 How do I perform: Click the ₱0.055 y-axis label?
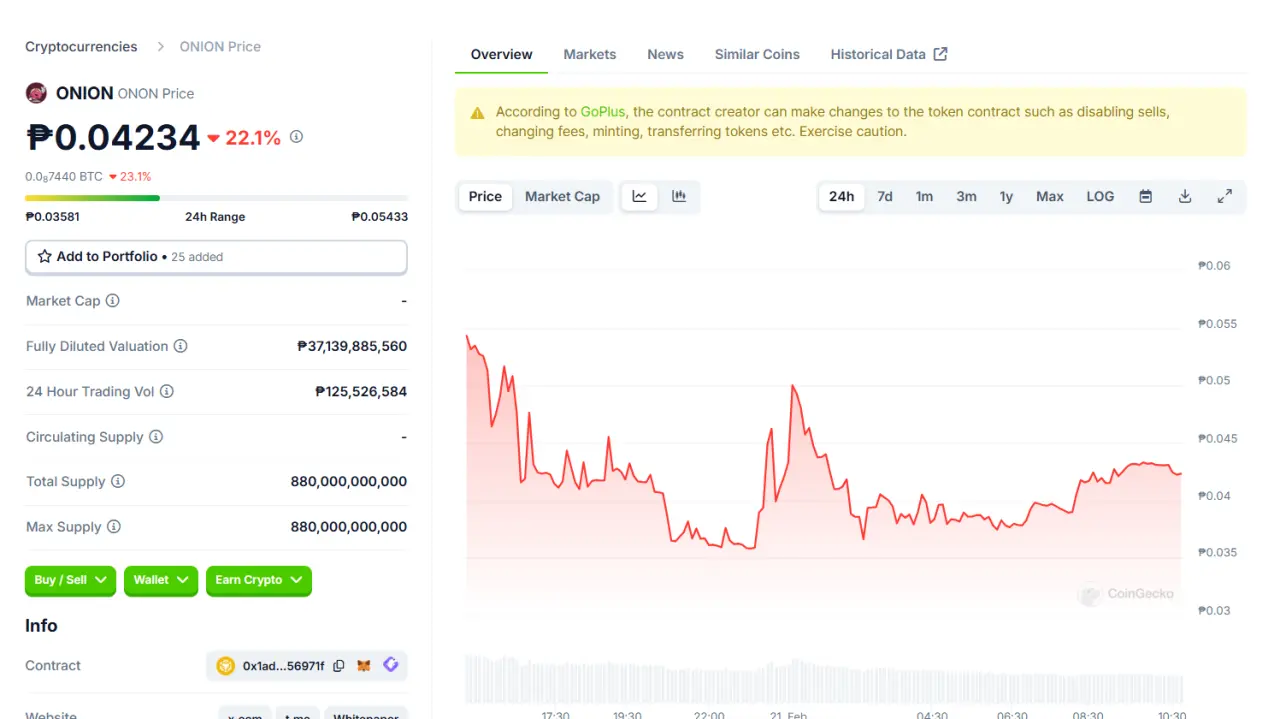point(1217,324)
